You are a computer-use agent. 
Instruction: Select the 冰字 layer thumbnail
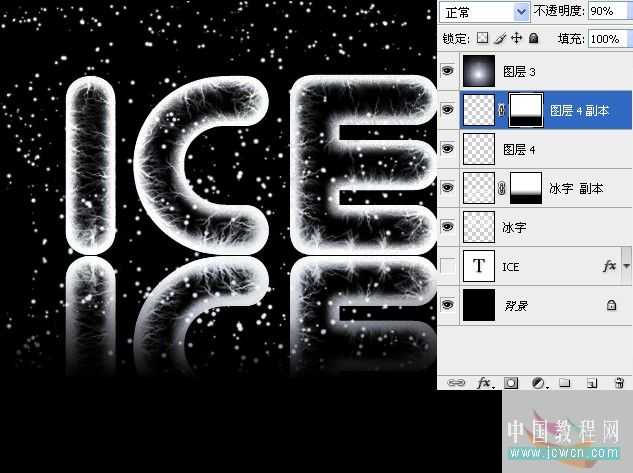[479, 227]
